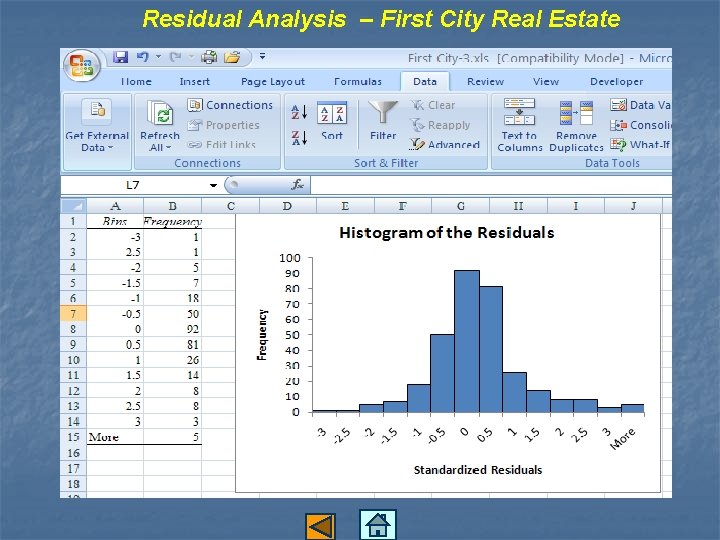Click Clear filter
The height and width of the screenshot is (540, 720).
point(433,105)
